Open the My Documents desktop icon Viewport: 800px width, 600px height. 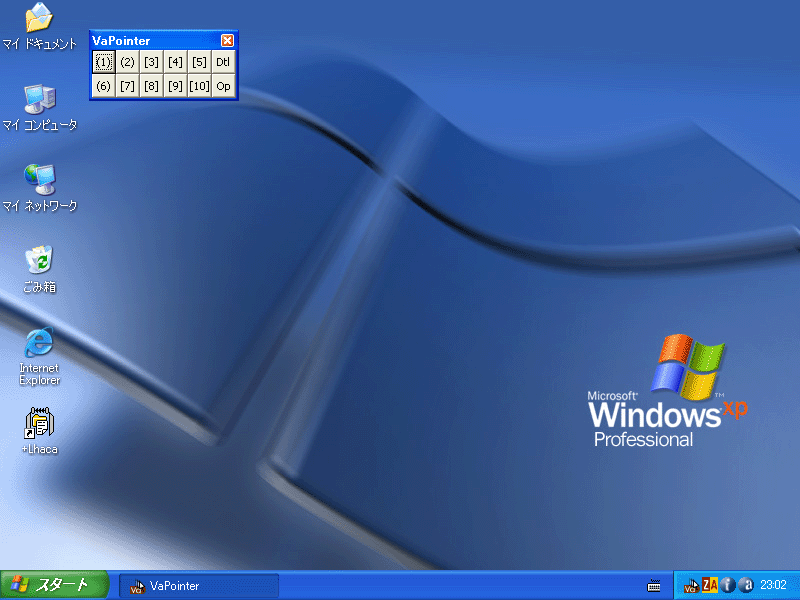coord(39,19)
